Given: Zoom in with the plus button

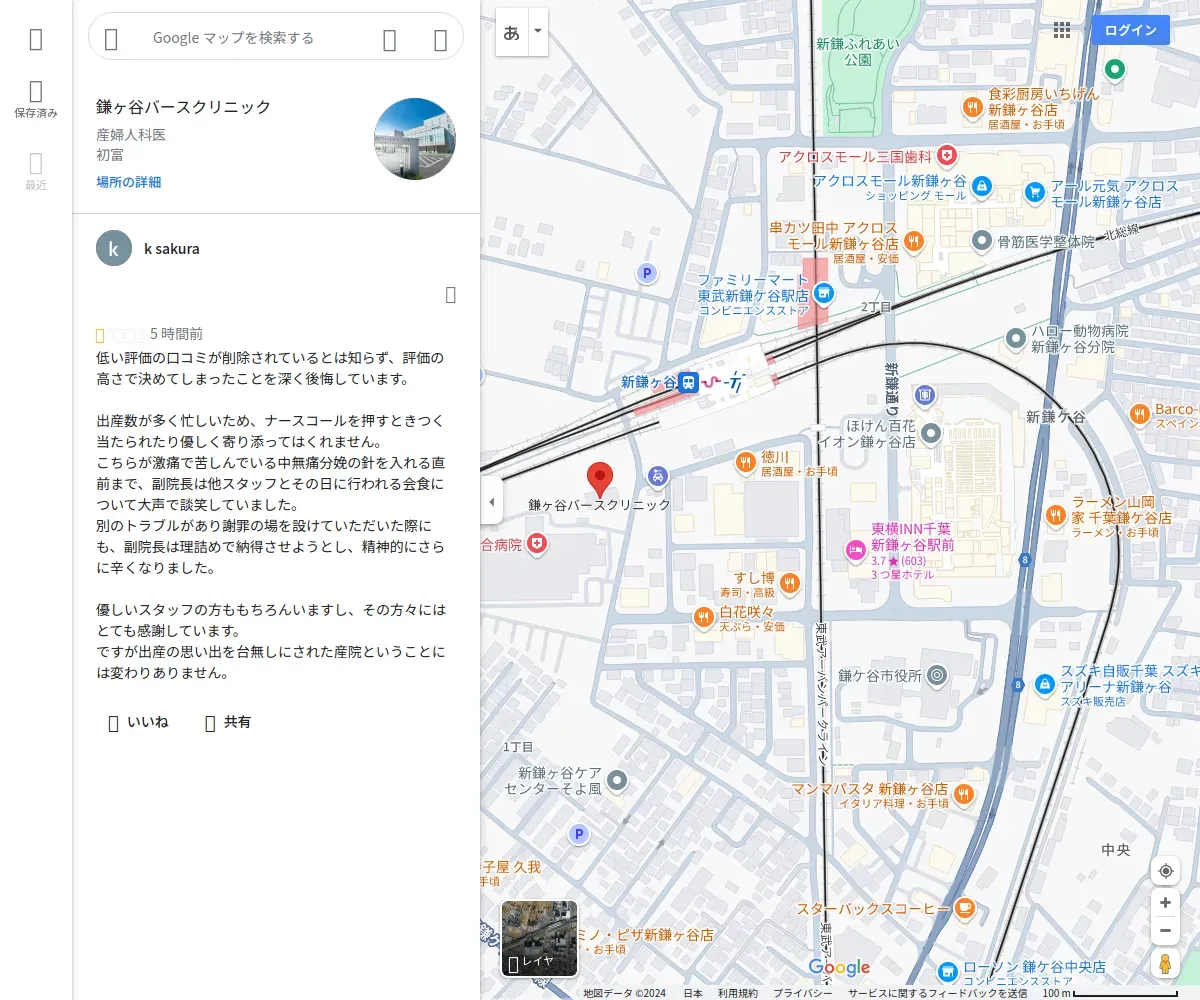Looking at the screenshot, I should coord(1165,902).
